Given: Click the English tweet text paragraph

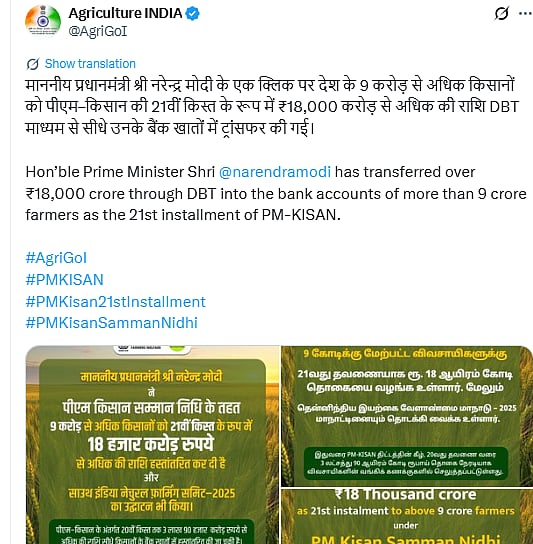Looking at the screenshot, I should point(276,194).
